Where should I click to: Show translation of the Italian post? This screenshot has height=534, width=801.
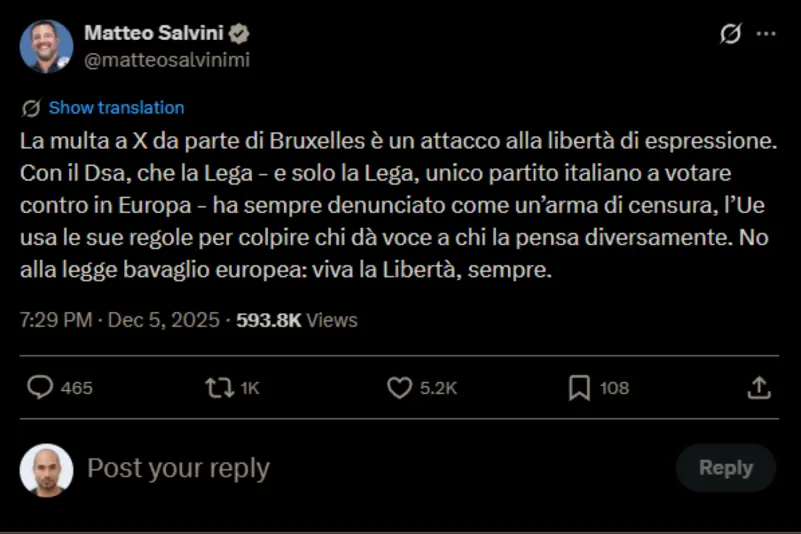point(116,108)
